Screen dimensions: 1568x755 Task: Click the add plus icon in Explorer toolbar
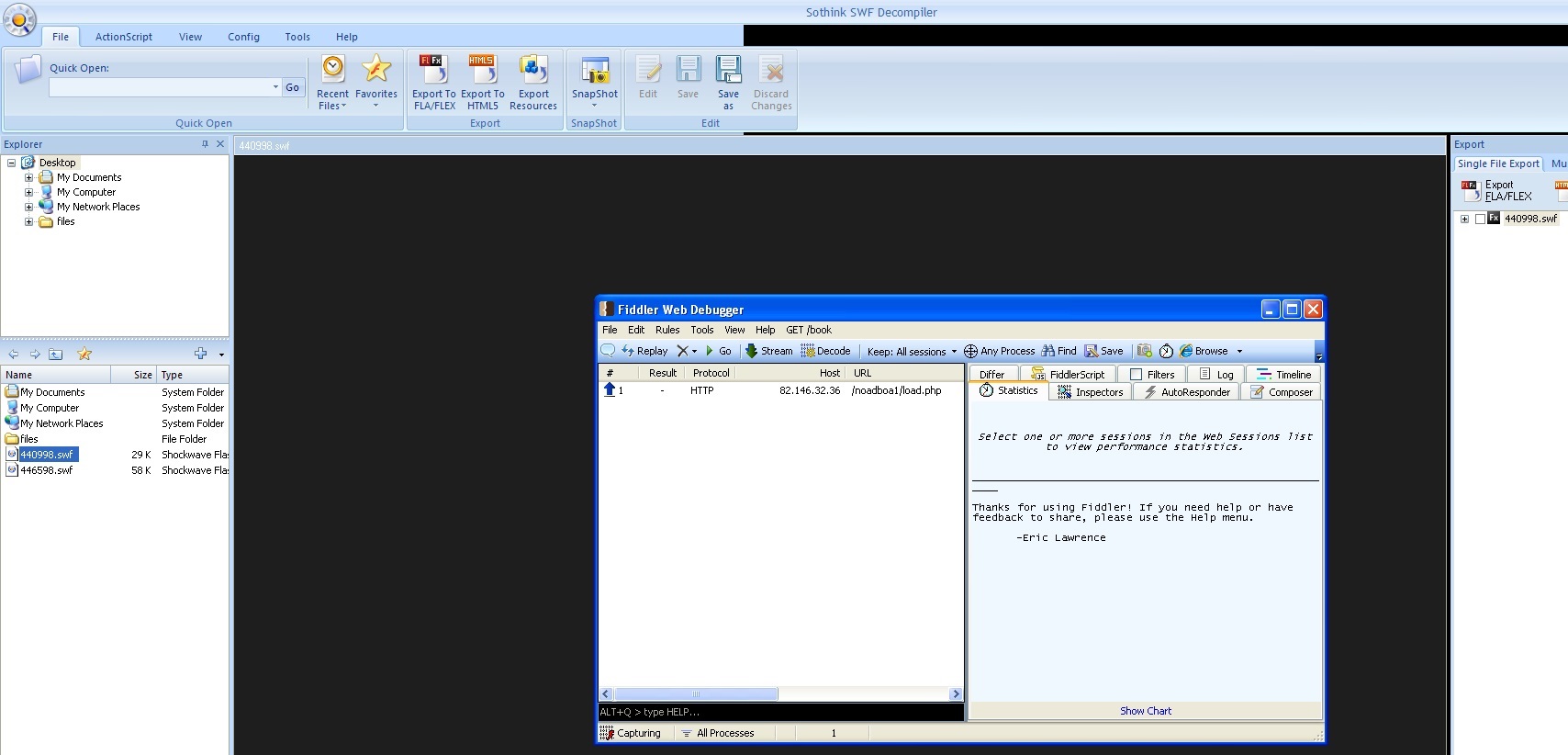point(200,354)
